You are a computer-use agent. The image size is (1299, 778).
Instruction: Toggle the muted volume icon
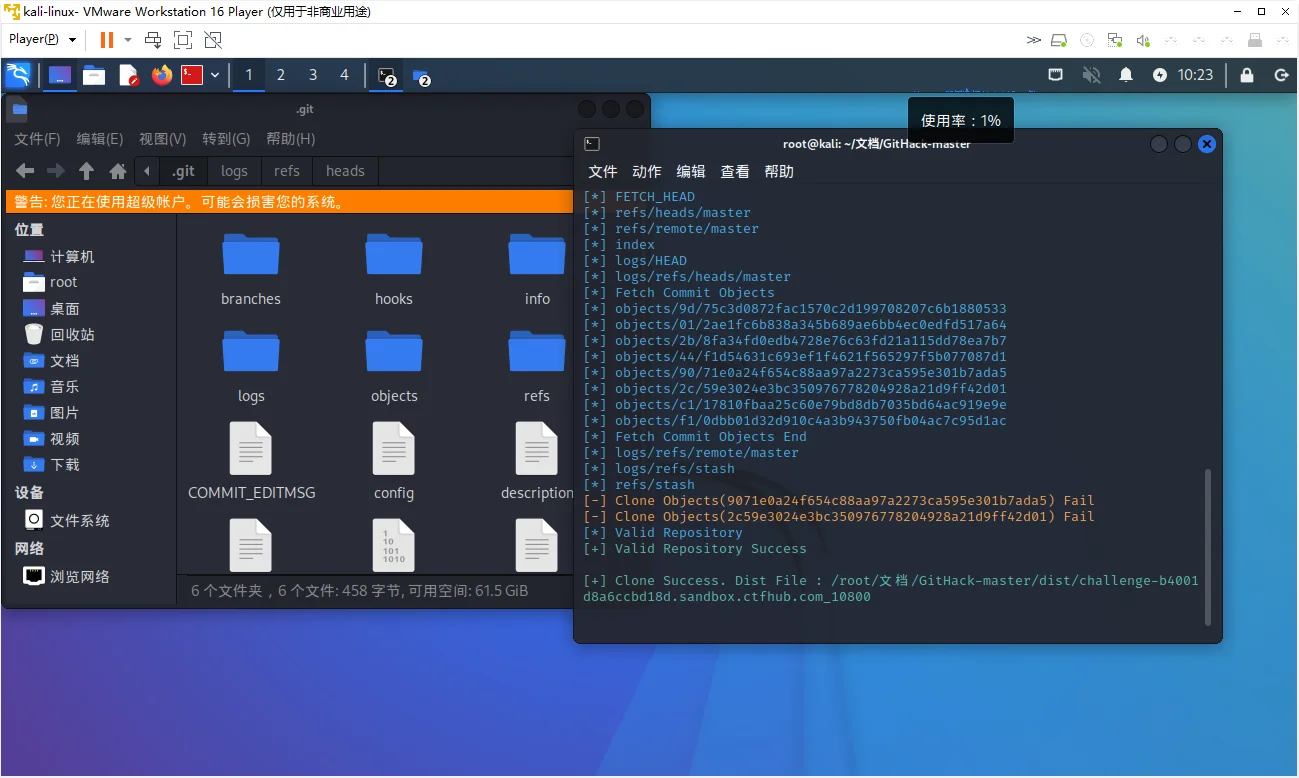[x=1092, y=75]
